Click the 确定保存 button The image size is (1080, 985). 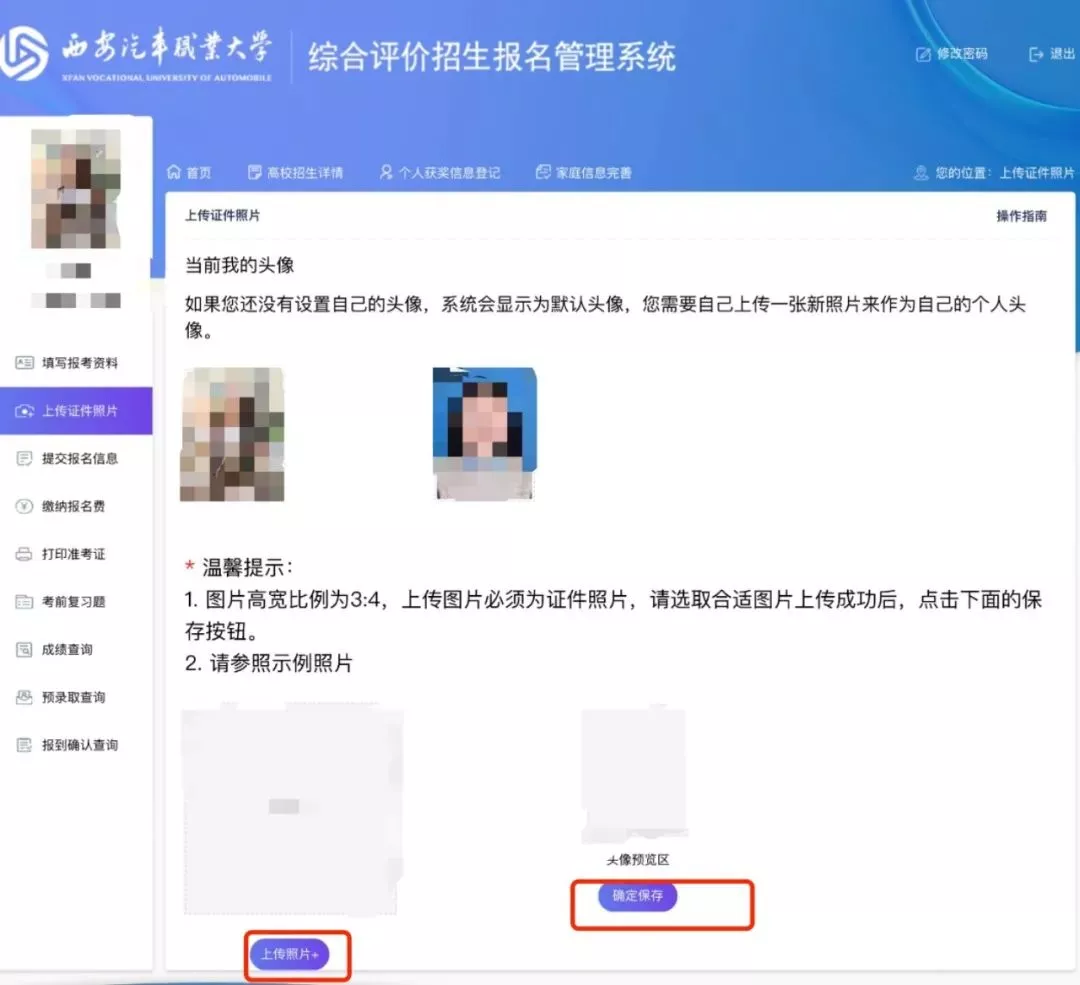[x=636, y=897]
